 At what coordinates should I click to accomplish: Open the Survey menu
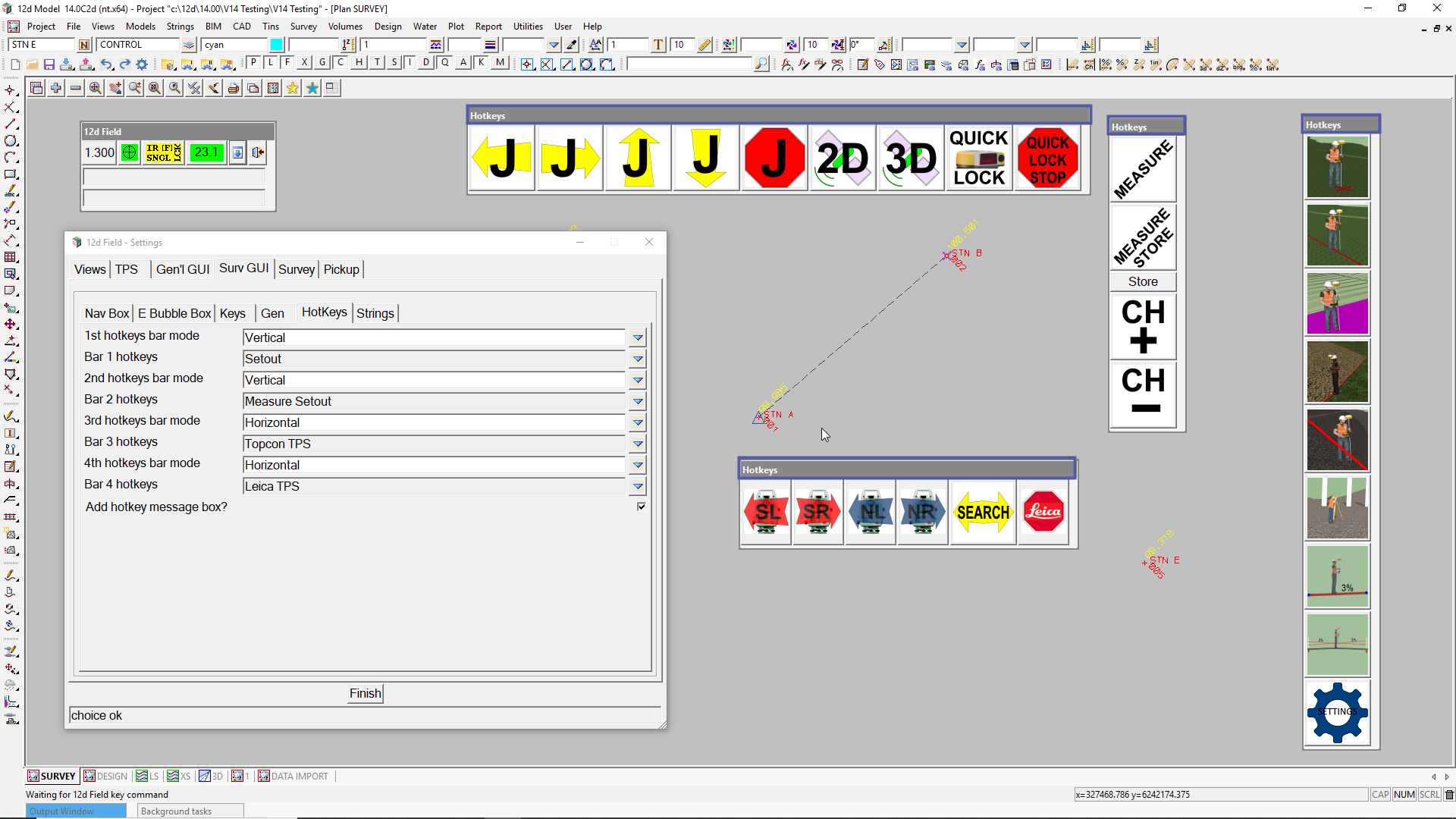[x=303, y=26]
